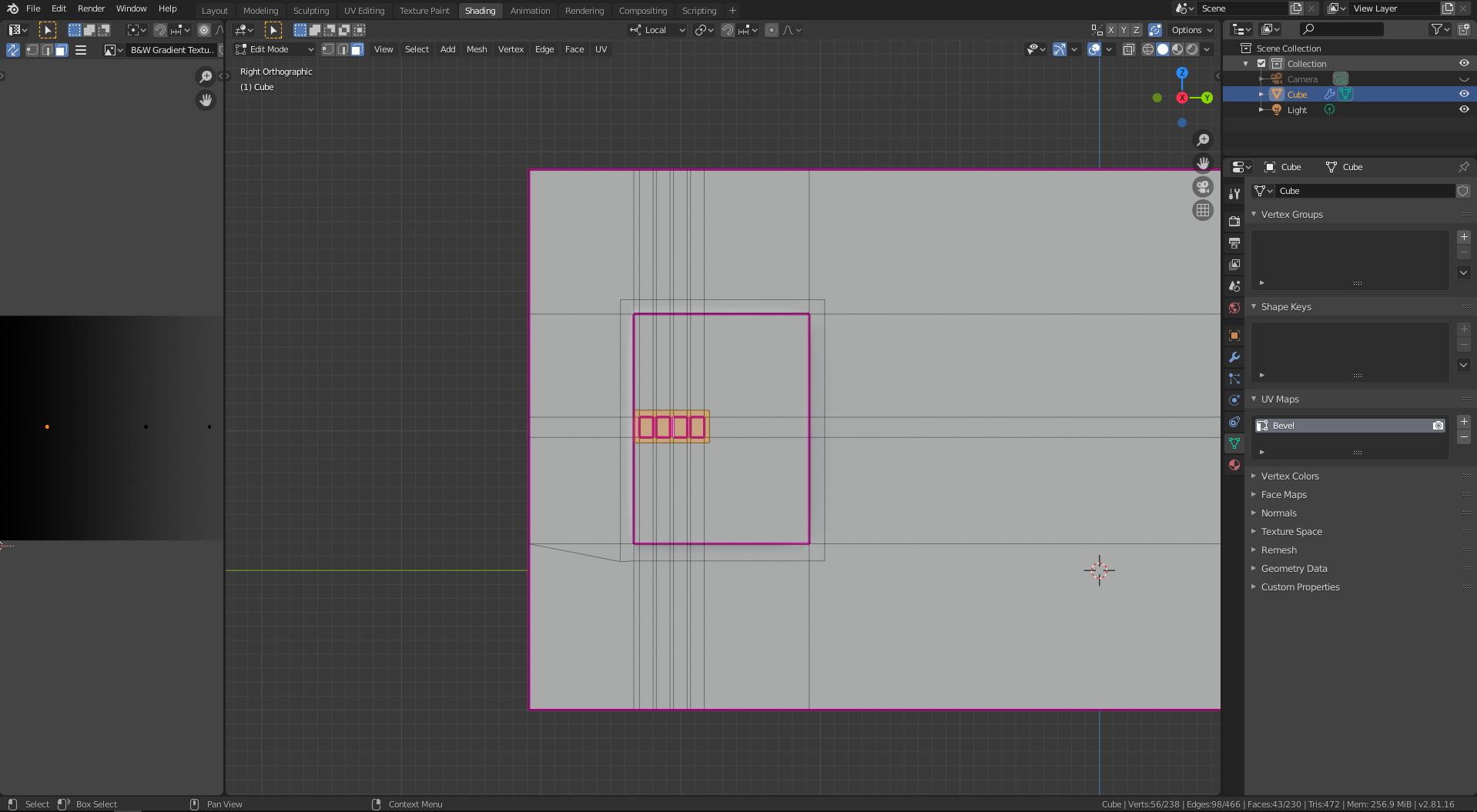This screenshot has height=812, width=1477.
Task: Toggle X-axis mirror editing
Action: point(1110,30)
